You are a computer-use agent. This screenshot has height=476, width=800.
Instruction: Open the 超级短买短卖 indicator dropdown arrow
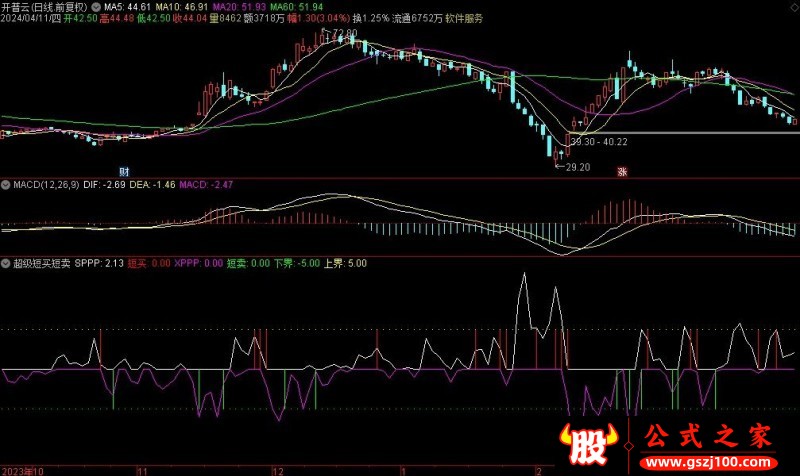6,263
